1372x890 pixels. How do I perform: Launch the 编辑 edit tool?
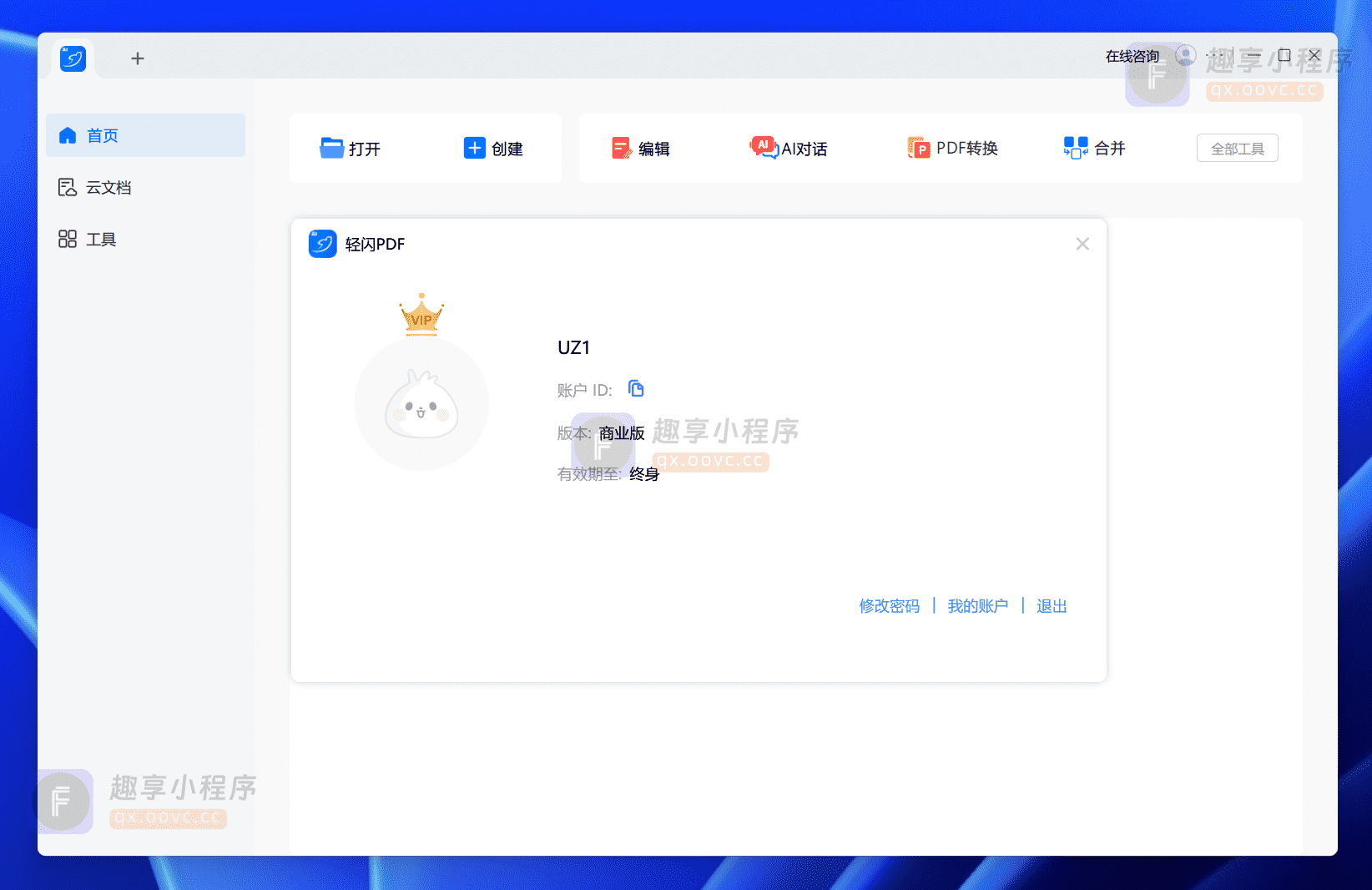click(641, 149)
